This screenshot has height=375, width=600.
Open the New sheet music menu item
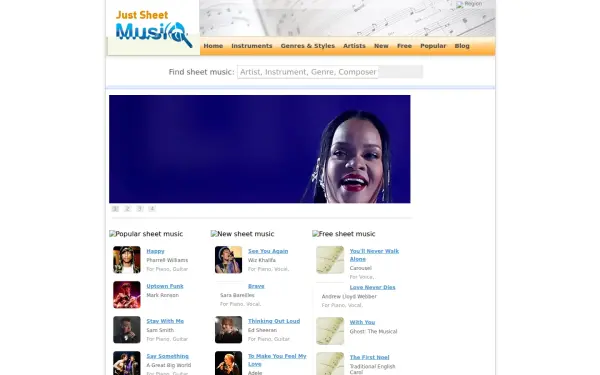coord(381,46)
